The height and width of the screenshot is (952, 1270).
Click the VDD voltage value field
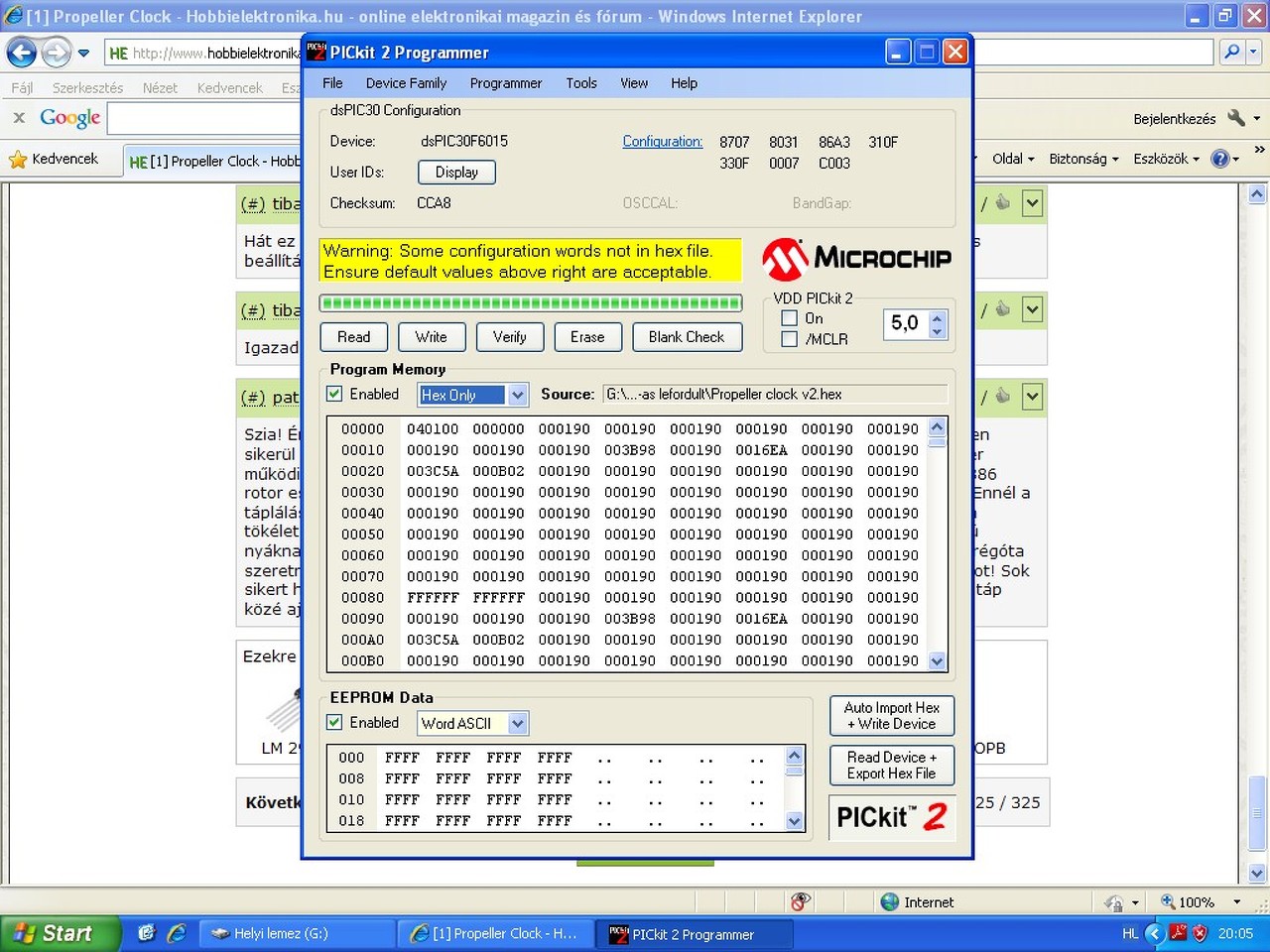pyautogui.click(x=906, y=323)
